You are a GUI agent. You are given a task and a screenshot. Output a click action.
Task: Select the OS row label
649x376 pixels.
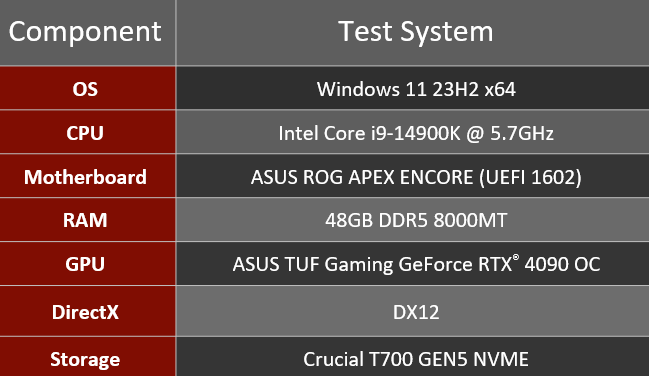coord(87,88)
